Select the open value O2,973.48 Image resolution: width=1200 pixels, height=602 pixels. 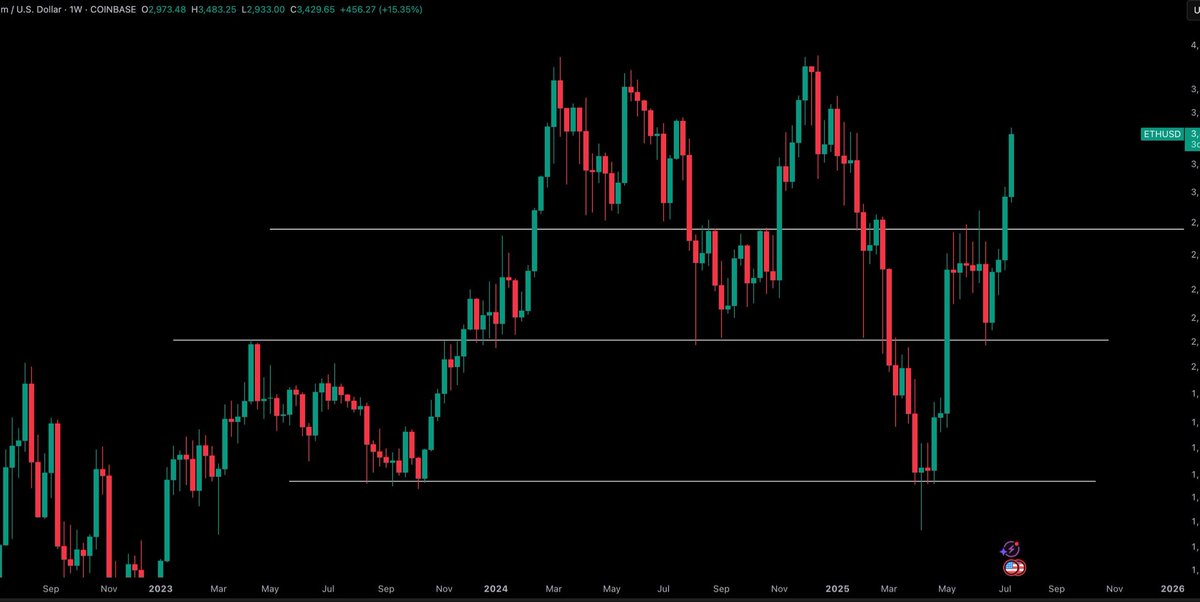[x=163, y=9]
